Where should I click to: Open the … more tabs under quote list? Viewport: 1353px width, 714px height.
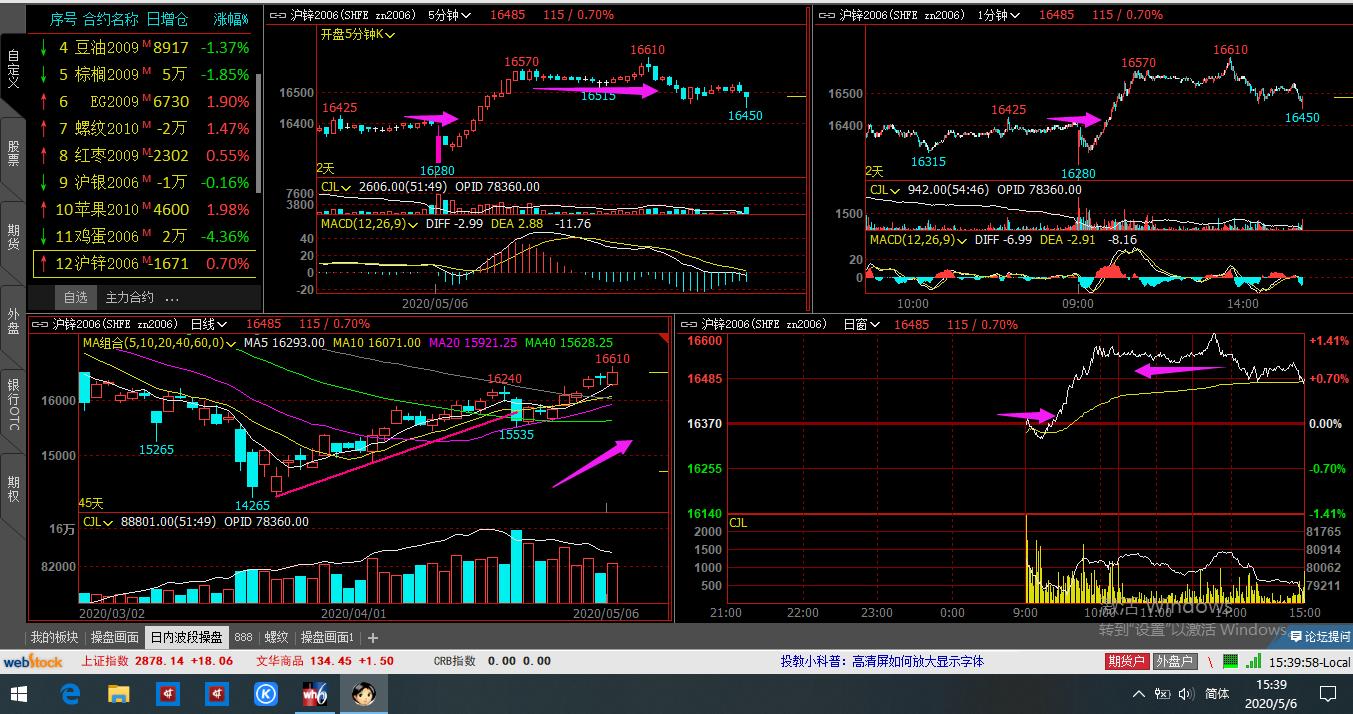click(172, 297)
